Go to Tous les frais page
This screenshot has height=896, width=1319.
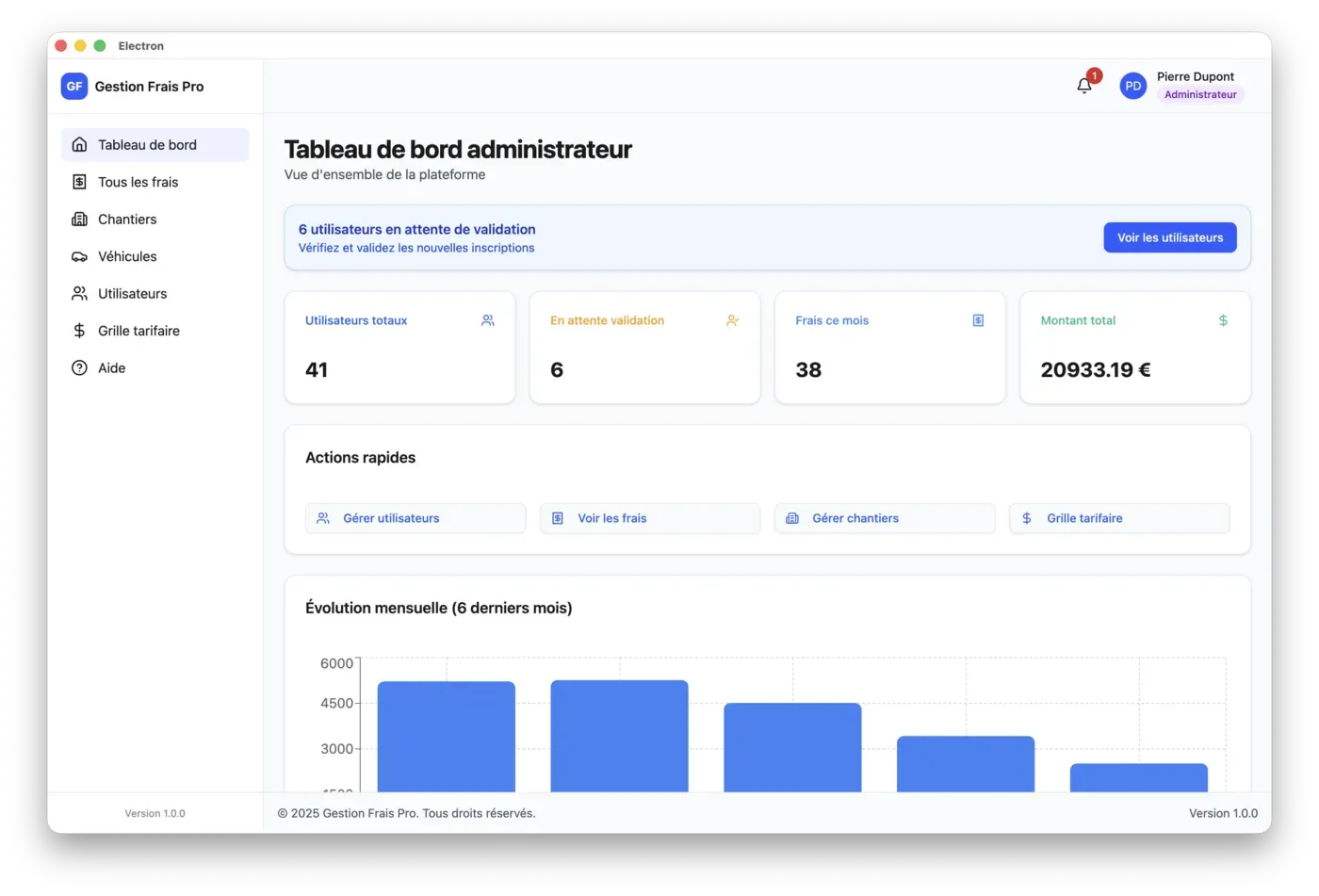pos(155,182)
